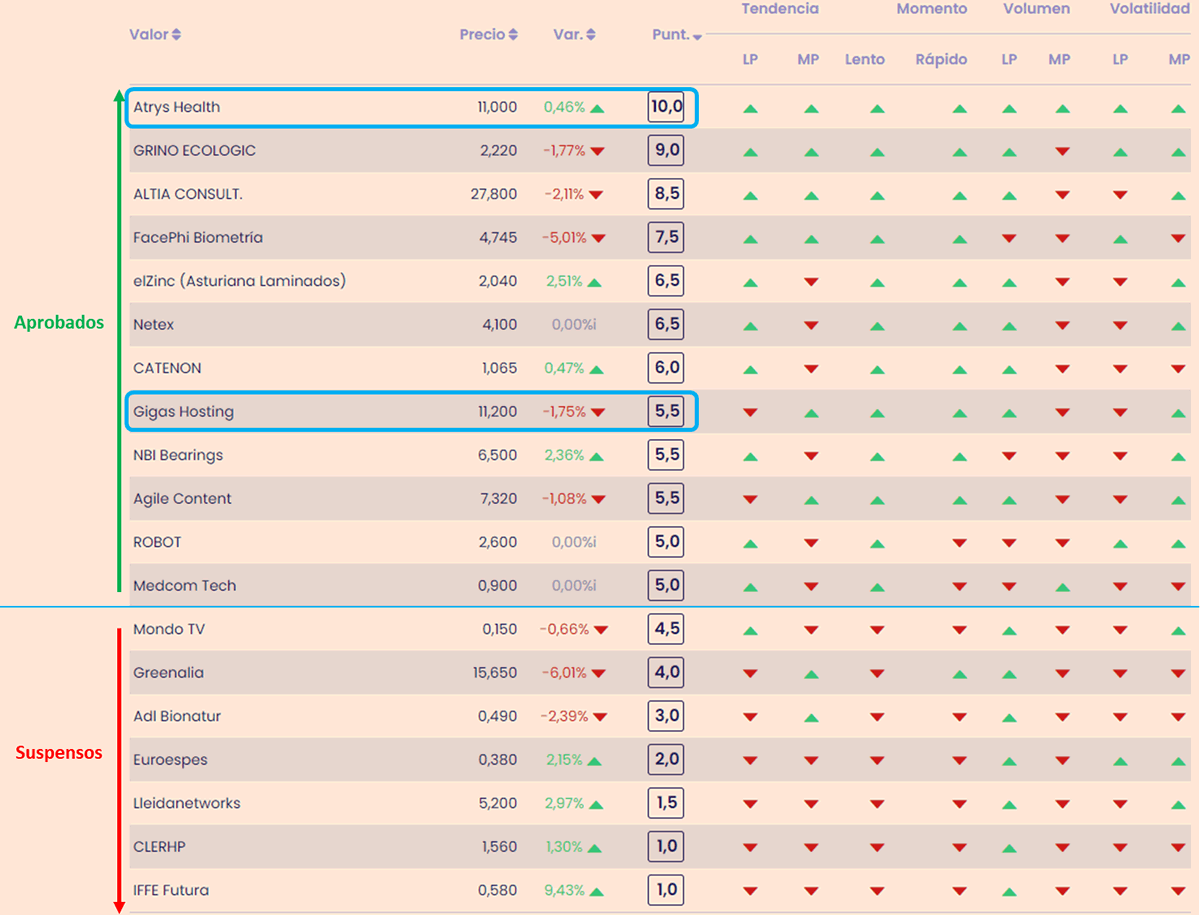Click Atrys Health's green variation up arrow

click(x=597, y=108)
